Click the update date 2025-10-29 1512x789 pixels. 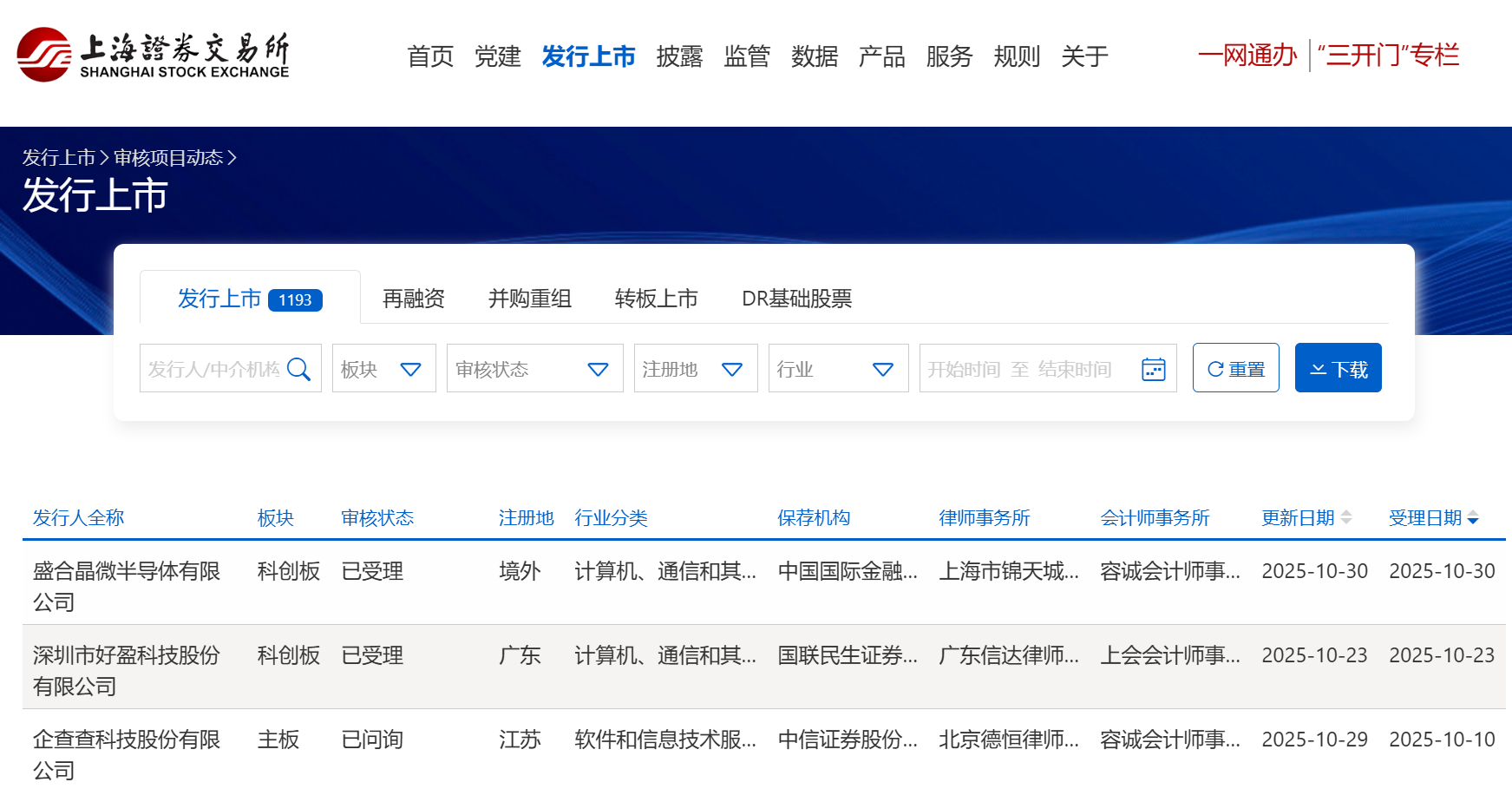tap(1314, 740)
